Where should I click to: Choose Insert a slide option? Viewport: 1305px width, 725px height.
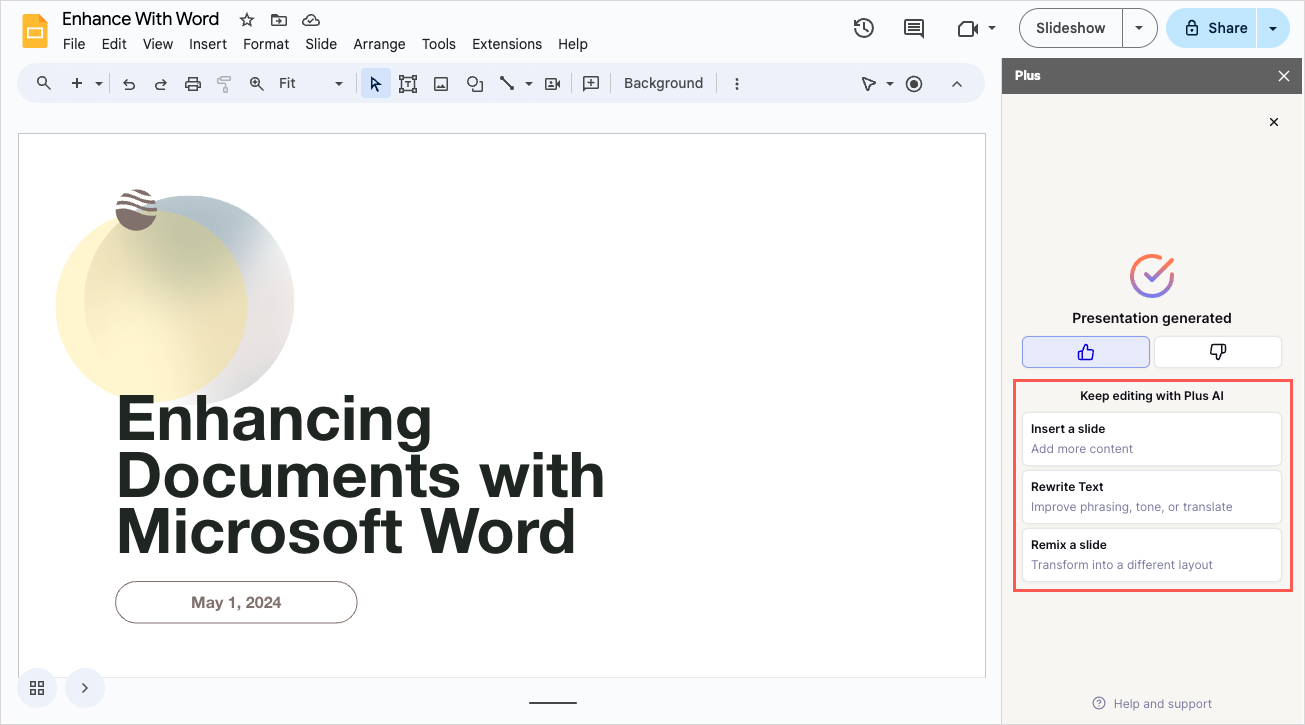click(x=1151, y=439)
